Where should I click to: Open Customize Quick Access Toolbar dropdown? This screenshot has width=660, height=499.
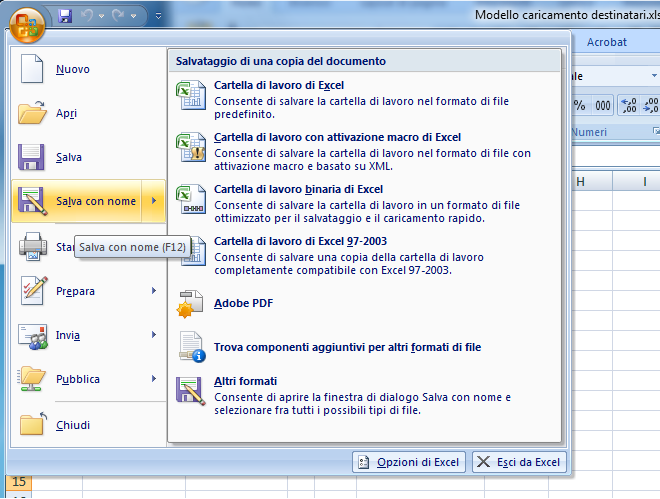pyautogui.click(x=158, y=16)
